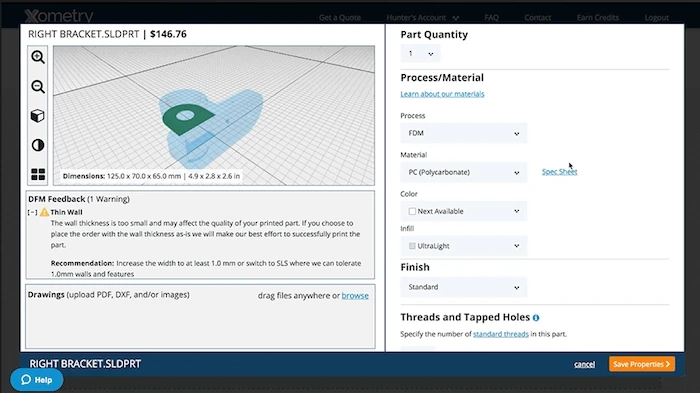700x393 pixels.
Task: Open the Infill dropdown showing UltraLight
Action: (463, 246)
